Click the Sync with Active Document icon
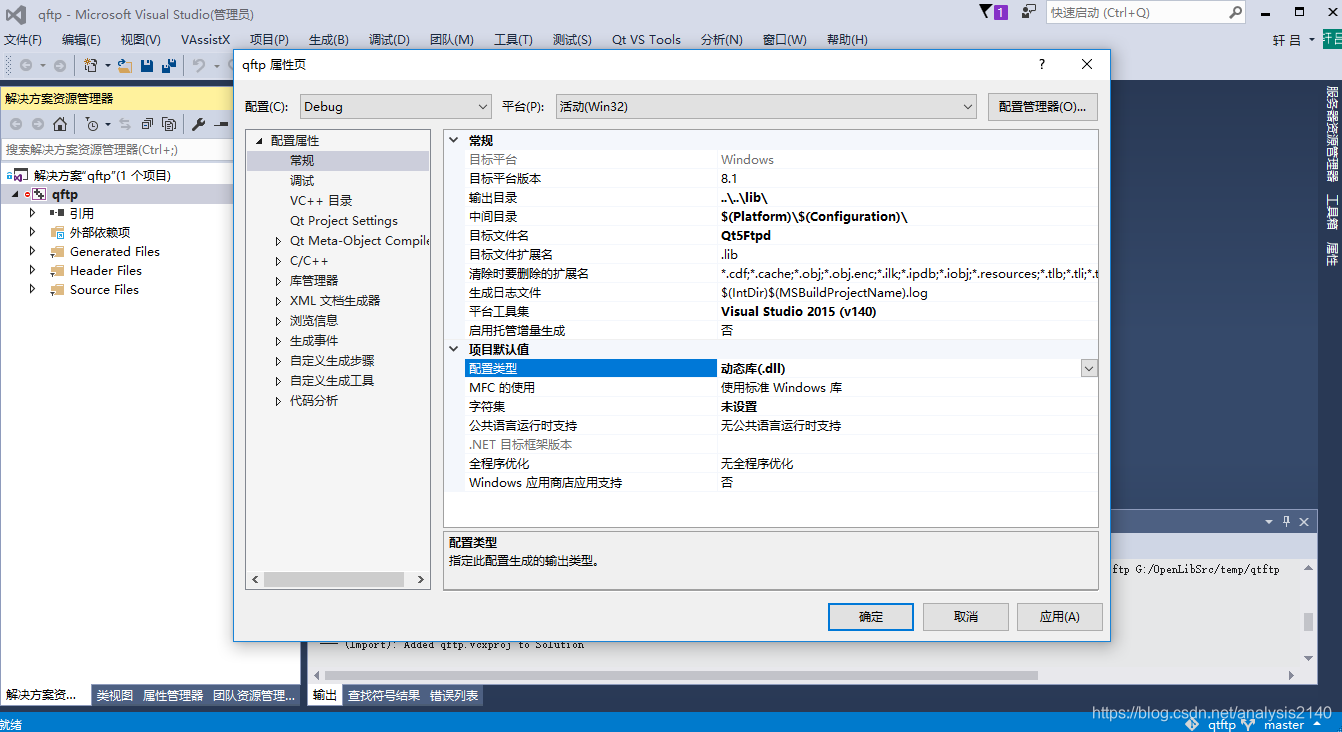This screenshot has width=1342, height=732. (x=125, y=124)
